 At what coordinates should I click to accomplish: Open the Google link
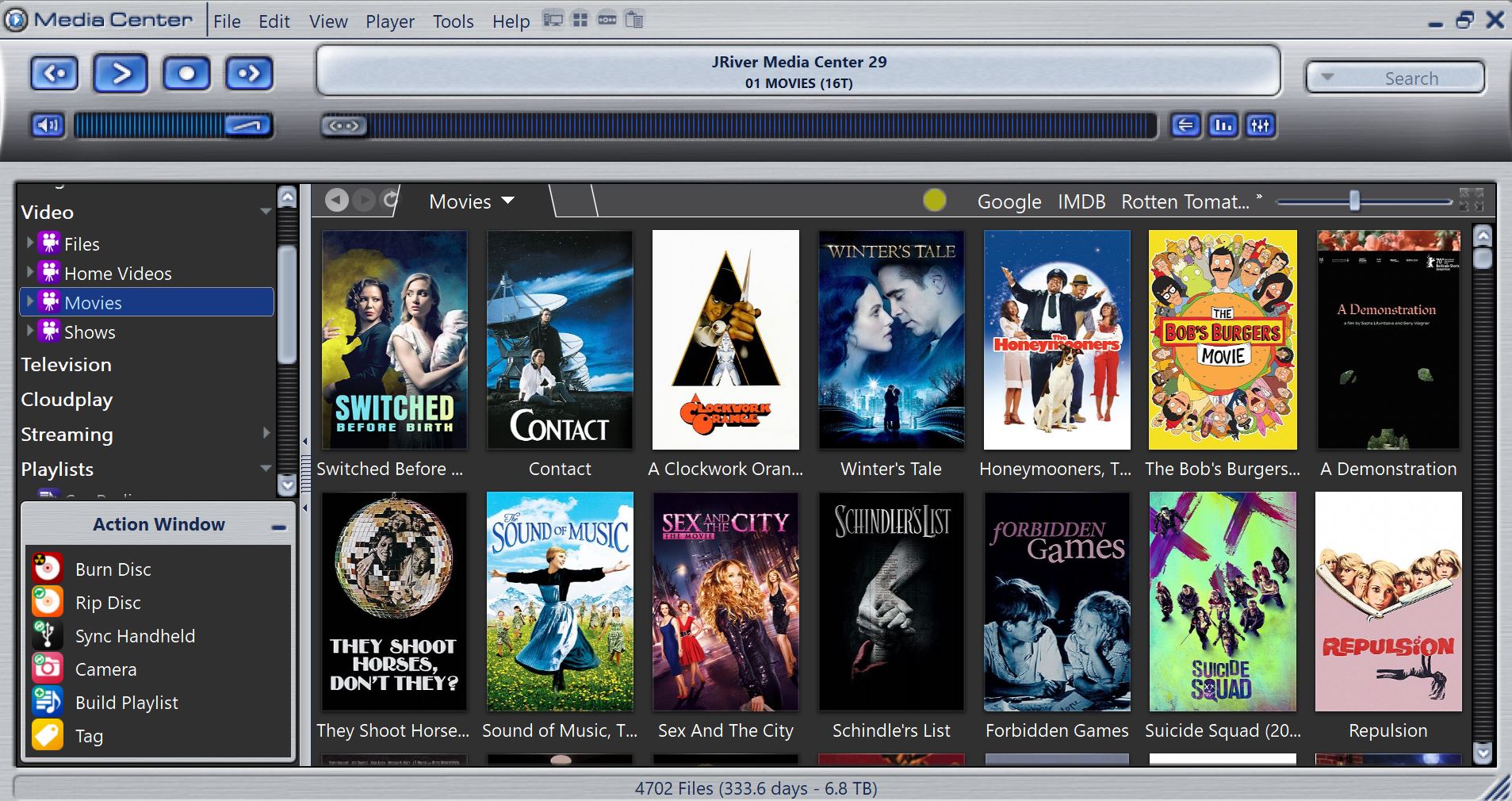click(1009, 202)
